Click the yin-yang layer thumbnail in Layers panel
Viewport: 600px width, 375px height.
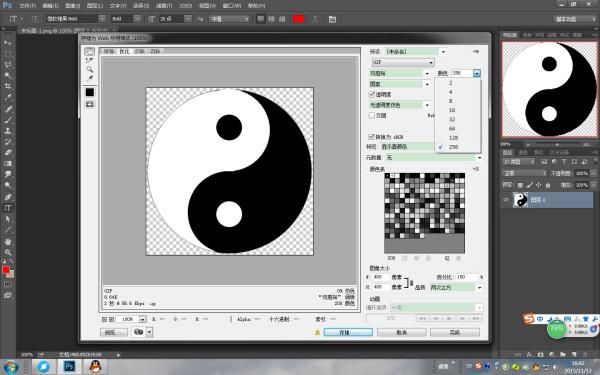pos(520,200)
